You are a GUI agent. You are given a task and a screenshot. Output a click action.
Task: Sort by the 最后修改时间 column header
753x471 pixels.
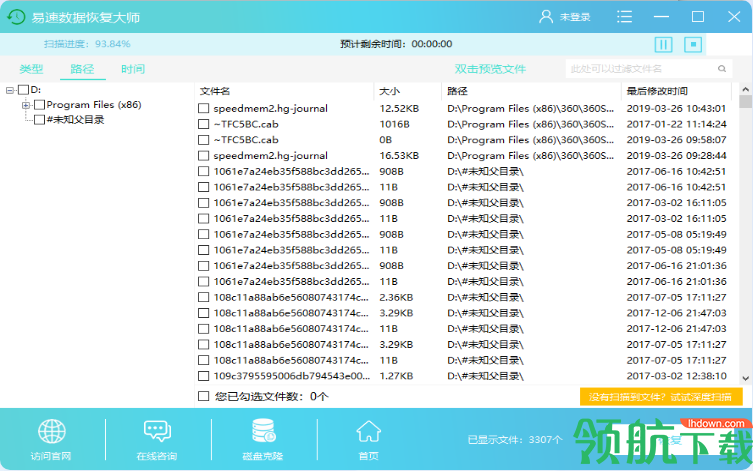click(x=657, y=91)
